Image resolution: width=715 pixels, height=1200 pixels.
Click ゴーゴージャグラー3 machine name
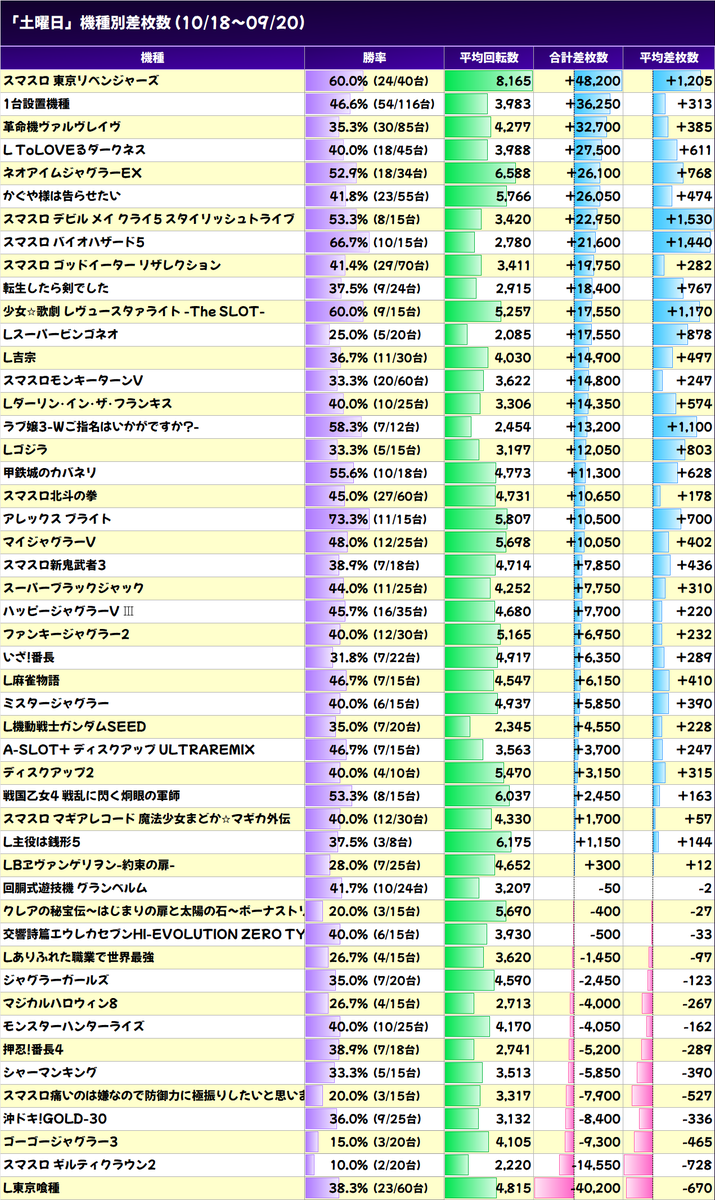[x=61, y=1142]
